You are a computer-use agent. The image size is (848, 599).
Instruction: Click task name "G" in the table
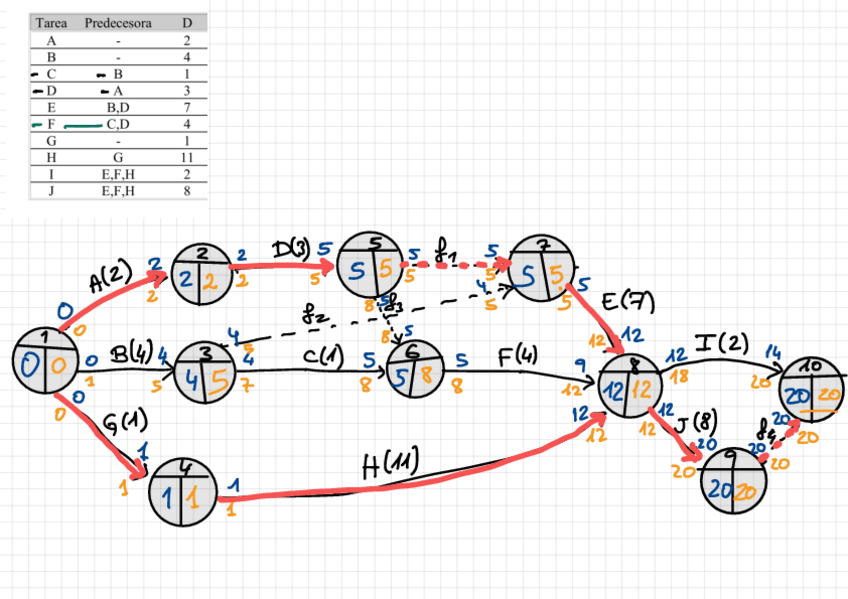tap(51, 141)
